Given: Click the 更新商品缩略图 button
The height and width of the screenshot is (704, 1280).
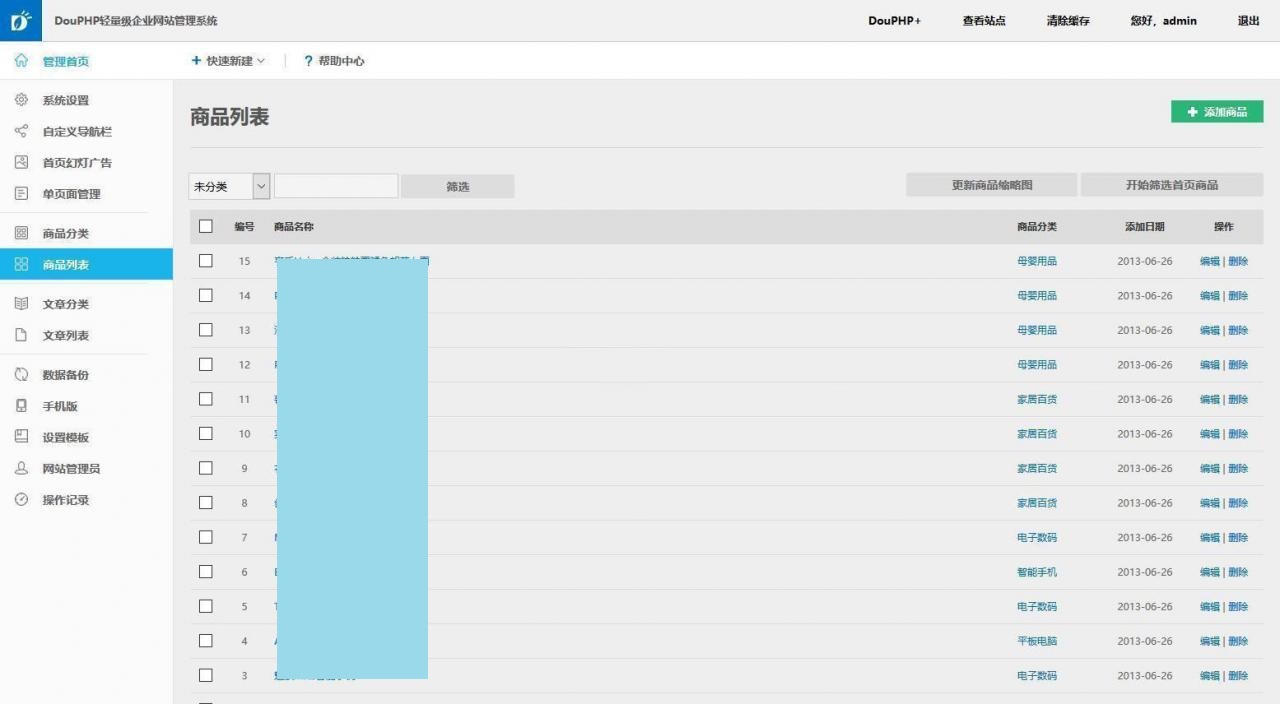Looking at the screenshot, I should point(992,185).
